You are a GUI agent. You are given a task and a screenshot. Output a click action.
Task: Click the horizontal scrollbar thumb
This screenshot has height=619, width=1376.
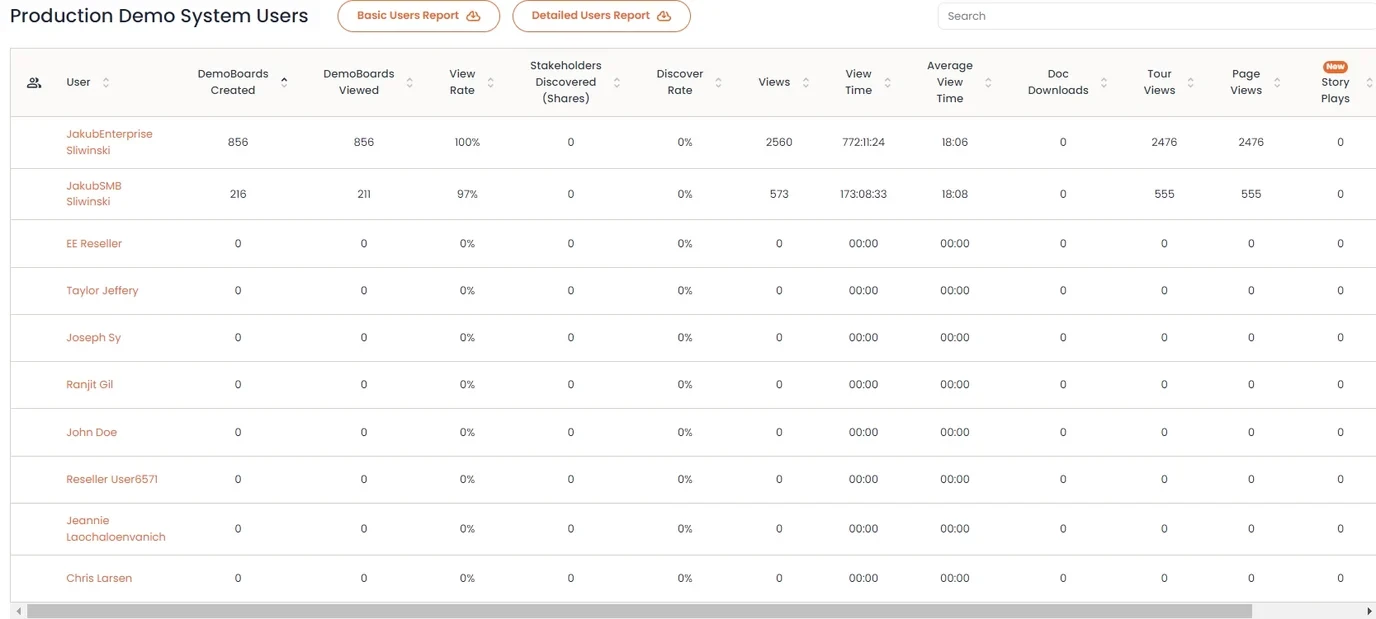[640, 611]
